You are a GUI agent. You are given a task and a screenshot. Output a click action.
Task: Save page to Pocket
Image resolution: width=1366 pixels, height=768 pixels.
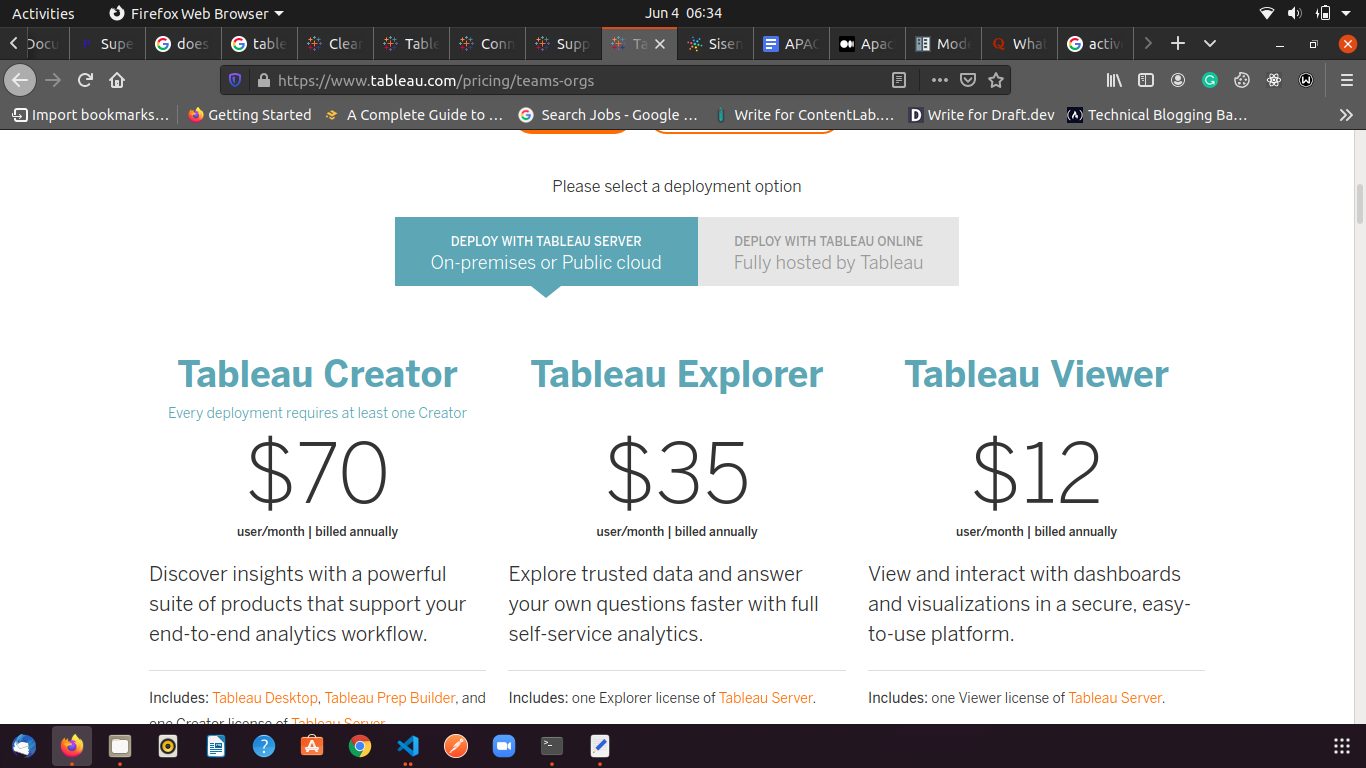click(x=967, y=80)
